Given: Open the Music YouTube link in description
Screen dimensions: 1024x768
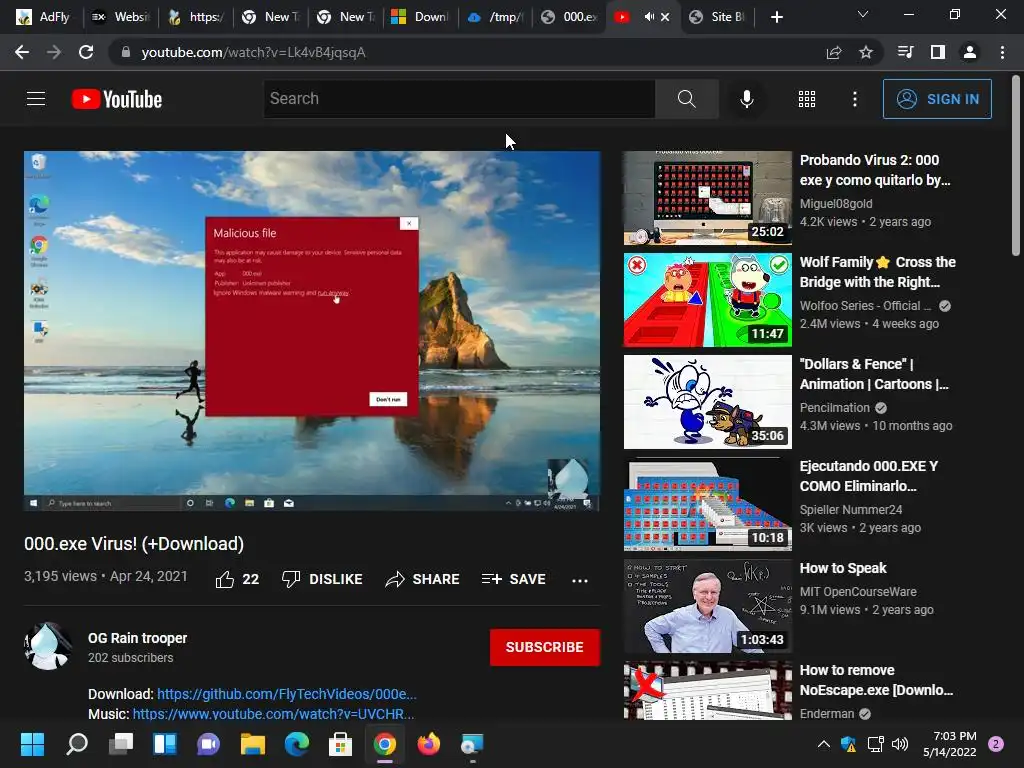Looking at the screenshot, I should pyautogui.click(x=273, y=714).
